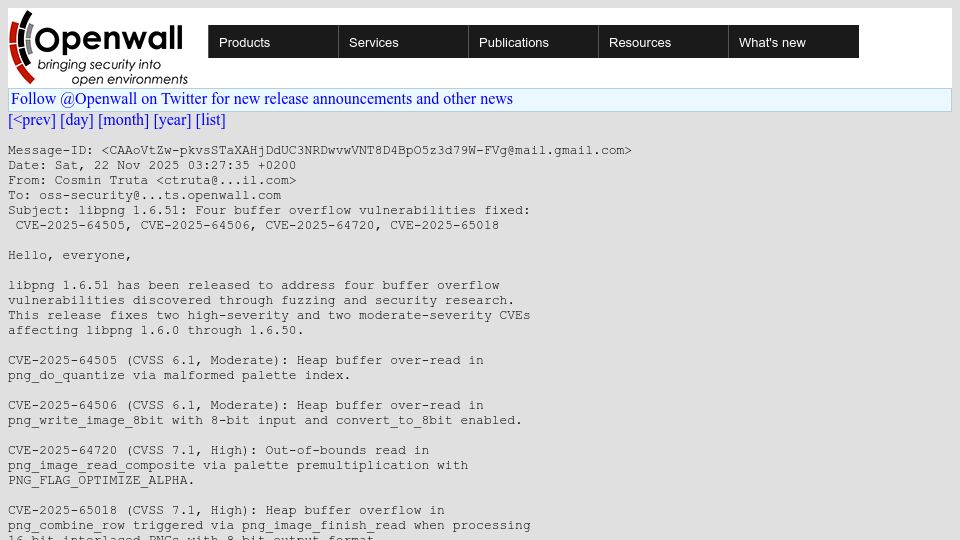This screenshot has height=540, width=960.
Task: Open the [year] archive link
Action: pos(172,120)
